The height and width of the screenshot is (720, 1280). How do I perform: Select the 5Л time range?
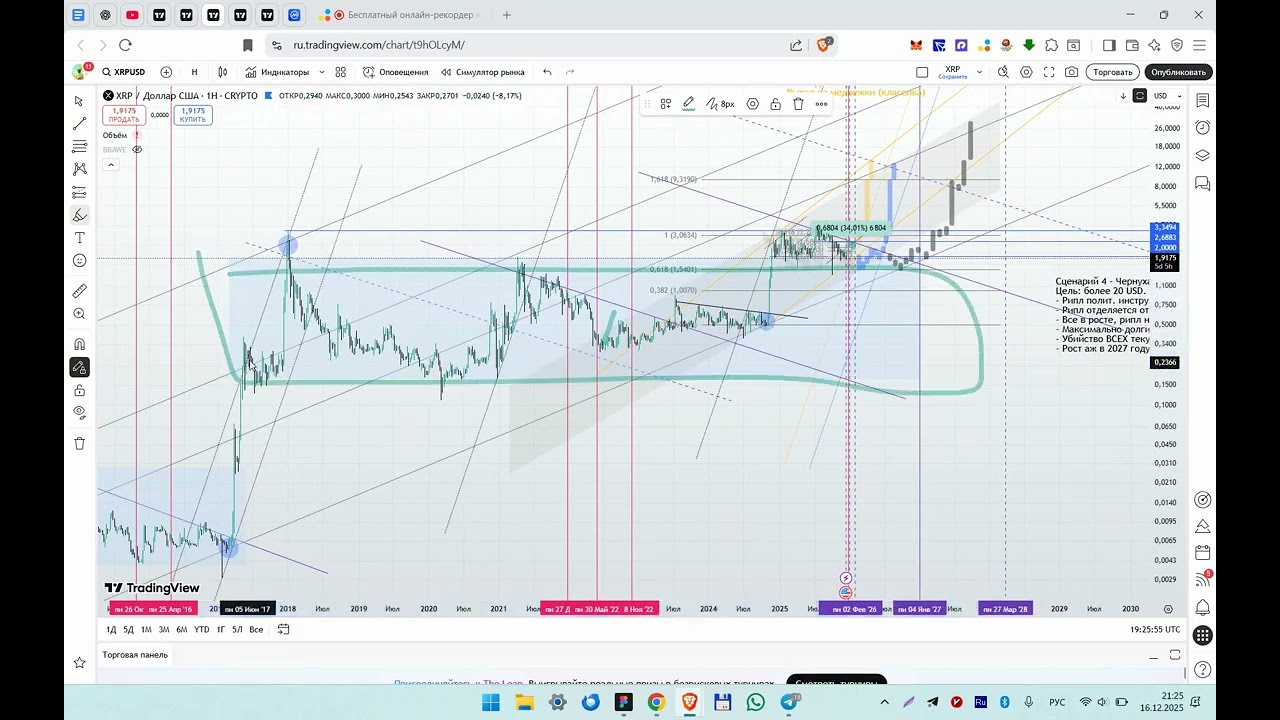[x=238, y=629]
